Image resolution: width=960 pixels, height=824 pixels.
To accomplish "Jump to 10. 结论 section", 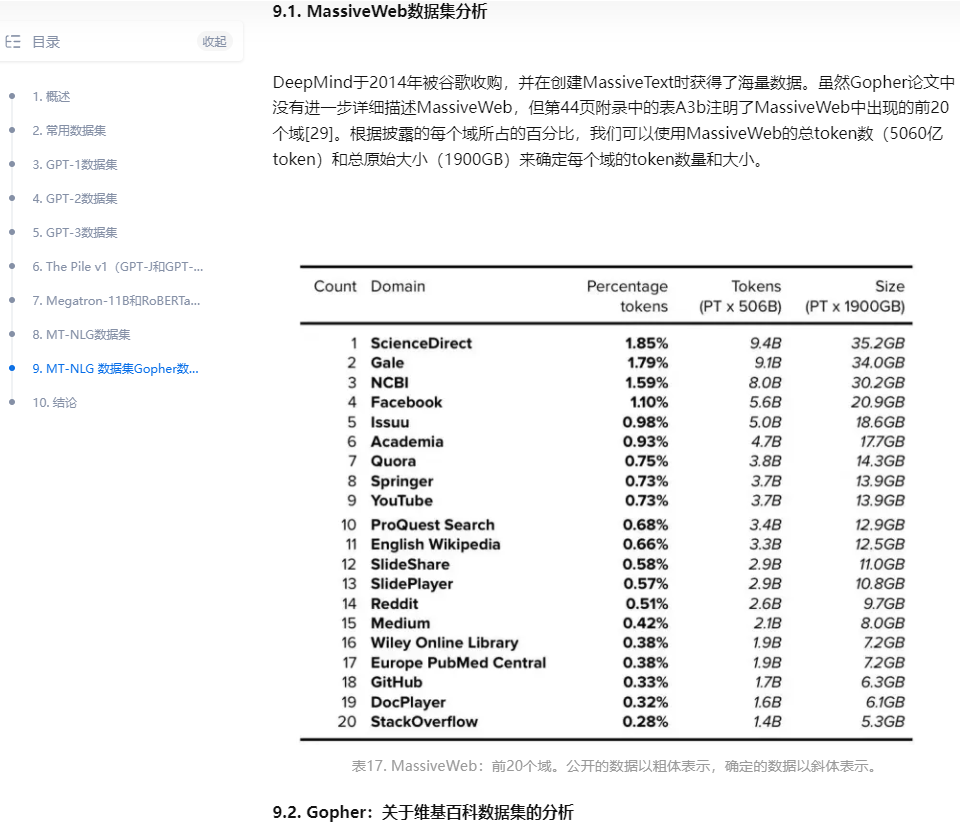I will 54,402.
